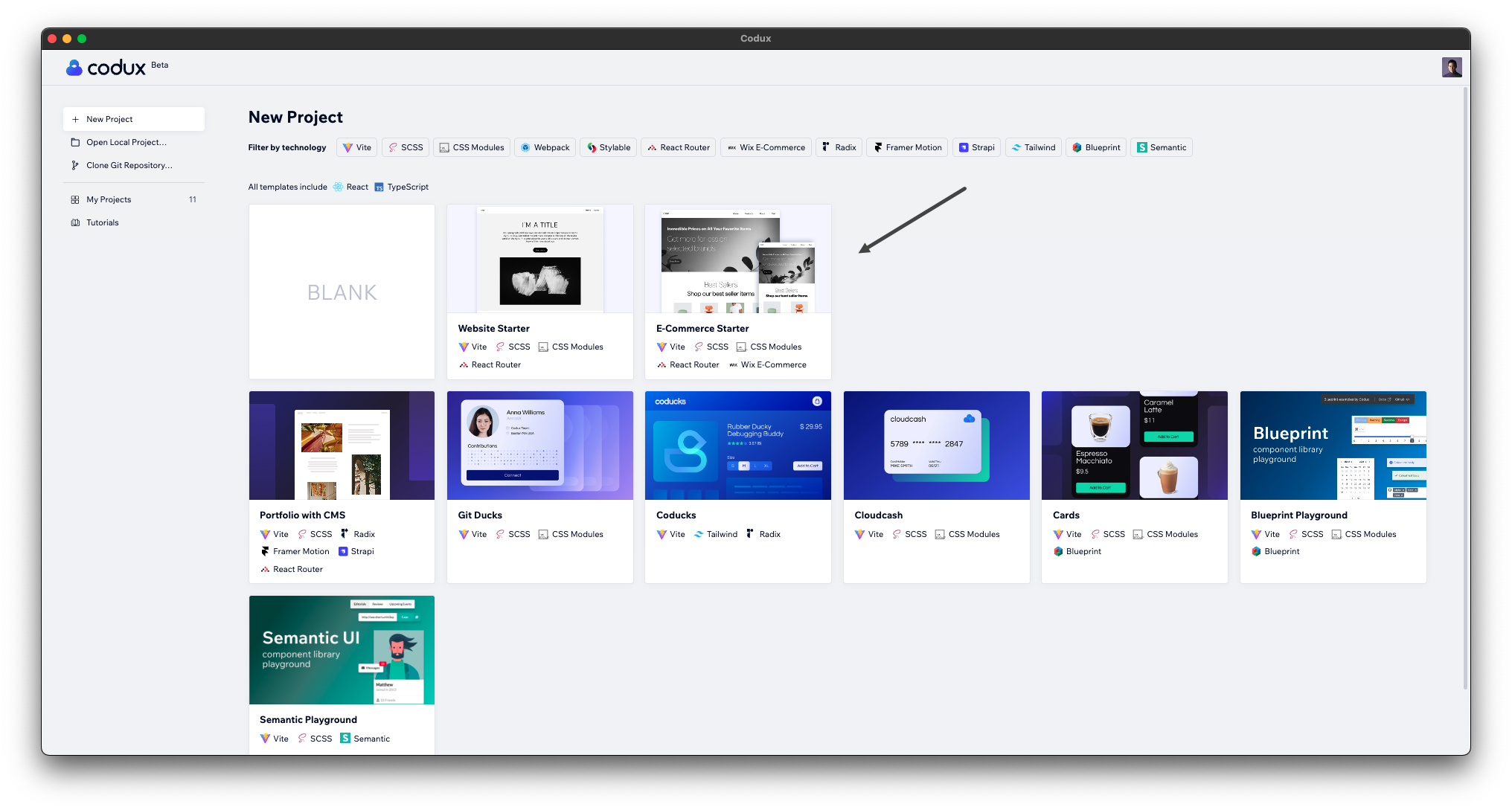Screen dimensions: 1512x810
Task: Toggle the SCSS technology filter
Action: 406,147
